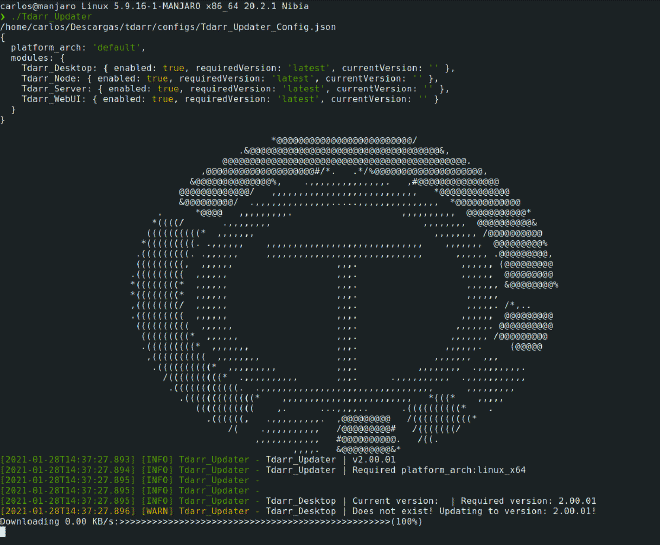Click timestamp 2021-01-28T14:37:27.894
The height and width of the screenshot is (545, 660).
pyautogui.click(x=67, y=470)
